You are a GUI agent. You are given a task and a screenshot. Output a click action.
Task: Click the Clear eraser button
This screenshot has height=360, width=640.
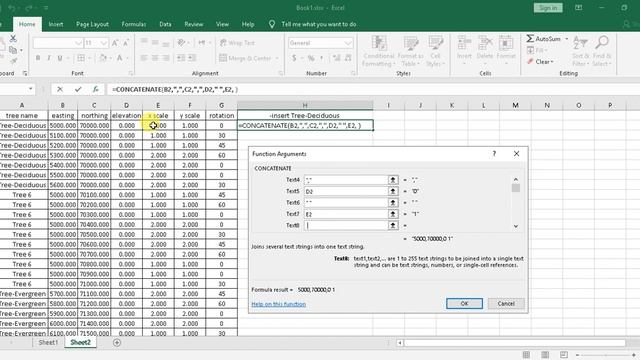[x=540, y=62]
